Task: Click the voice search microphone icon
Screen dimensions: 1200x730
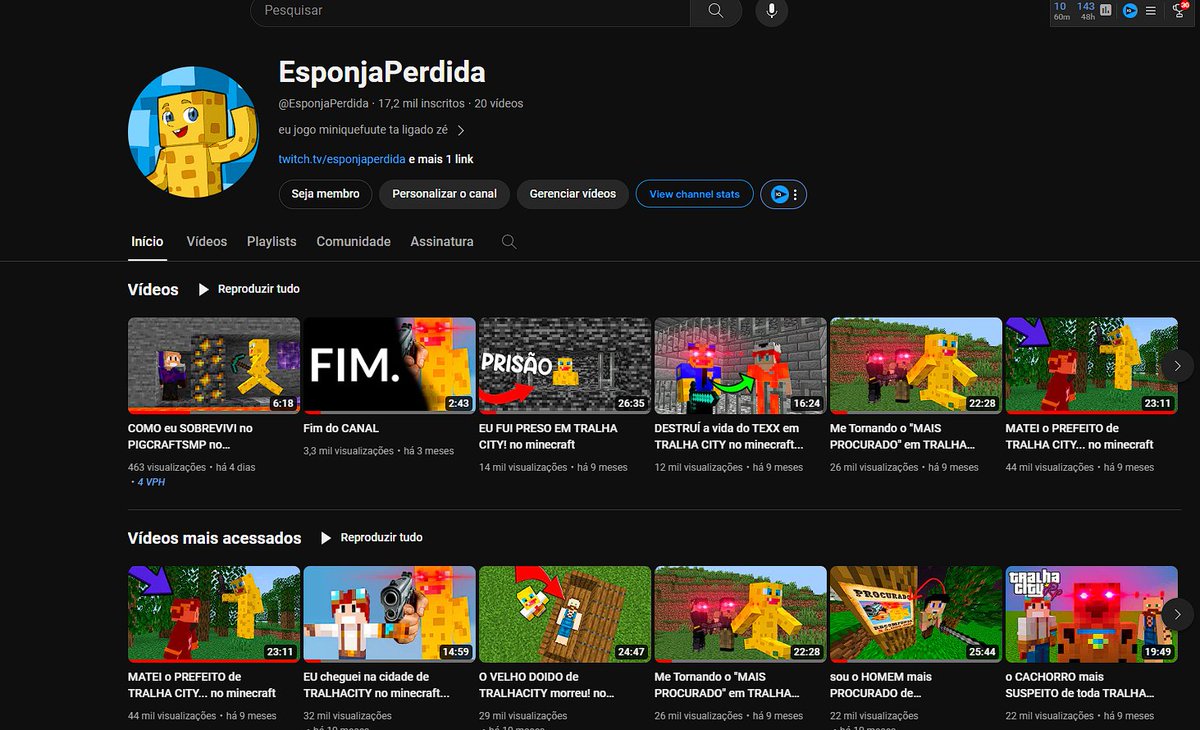Action: point(770,12)
